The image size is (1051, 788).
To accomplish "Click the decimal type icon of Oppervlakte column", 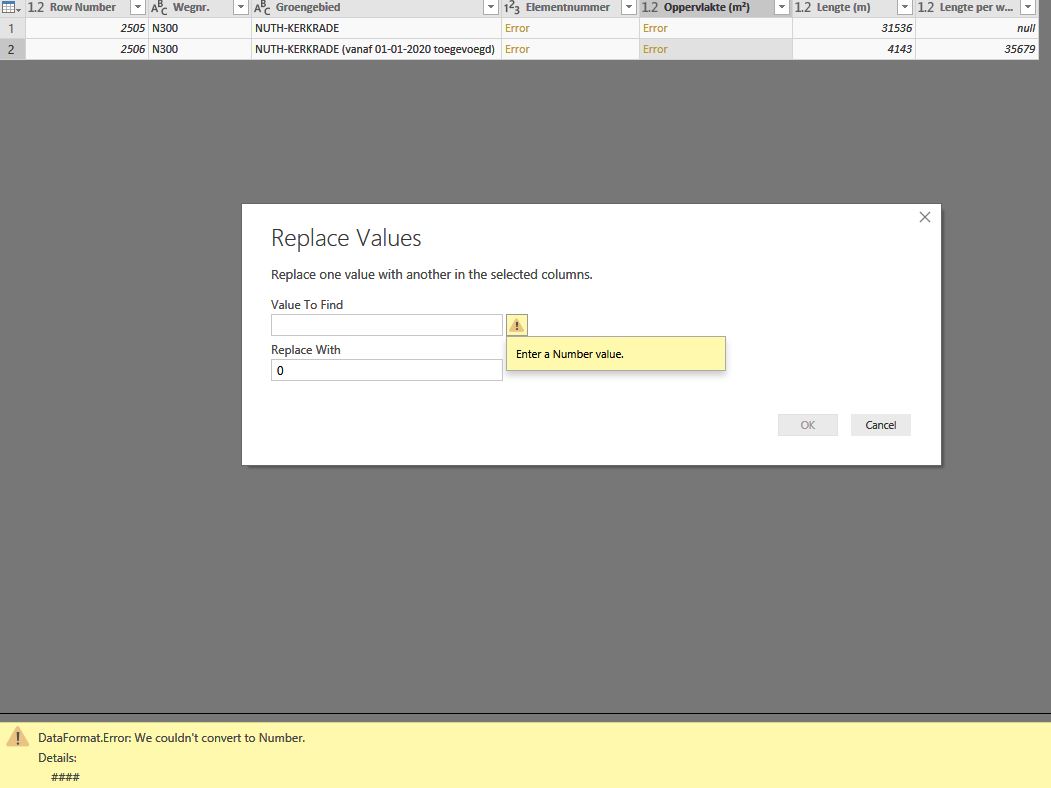I will 650,7.
